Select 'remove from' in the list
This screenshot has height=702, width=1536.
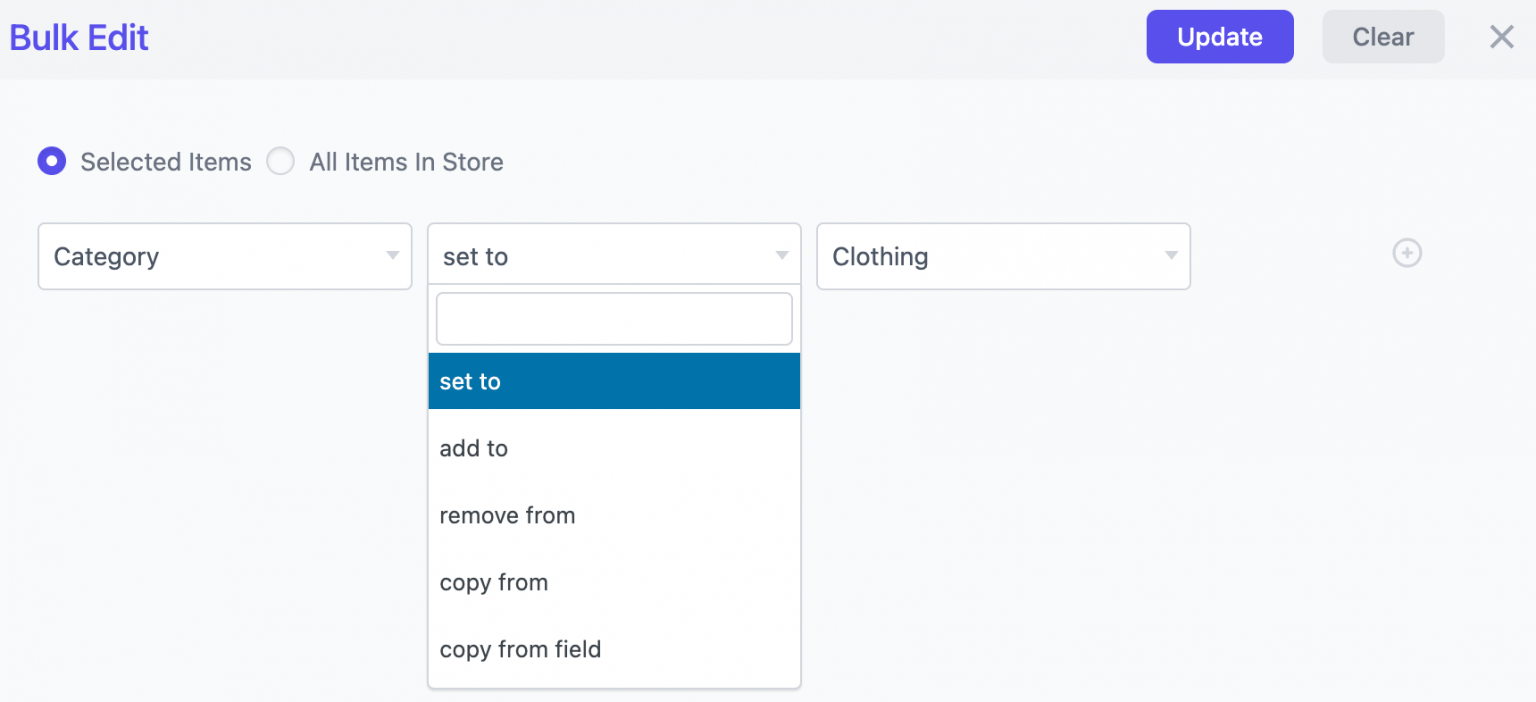[x=614, y=515]
